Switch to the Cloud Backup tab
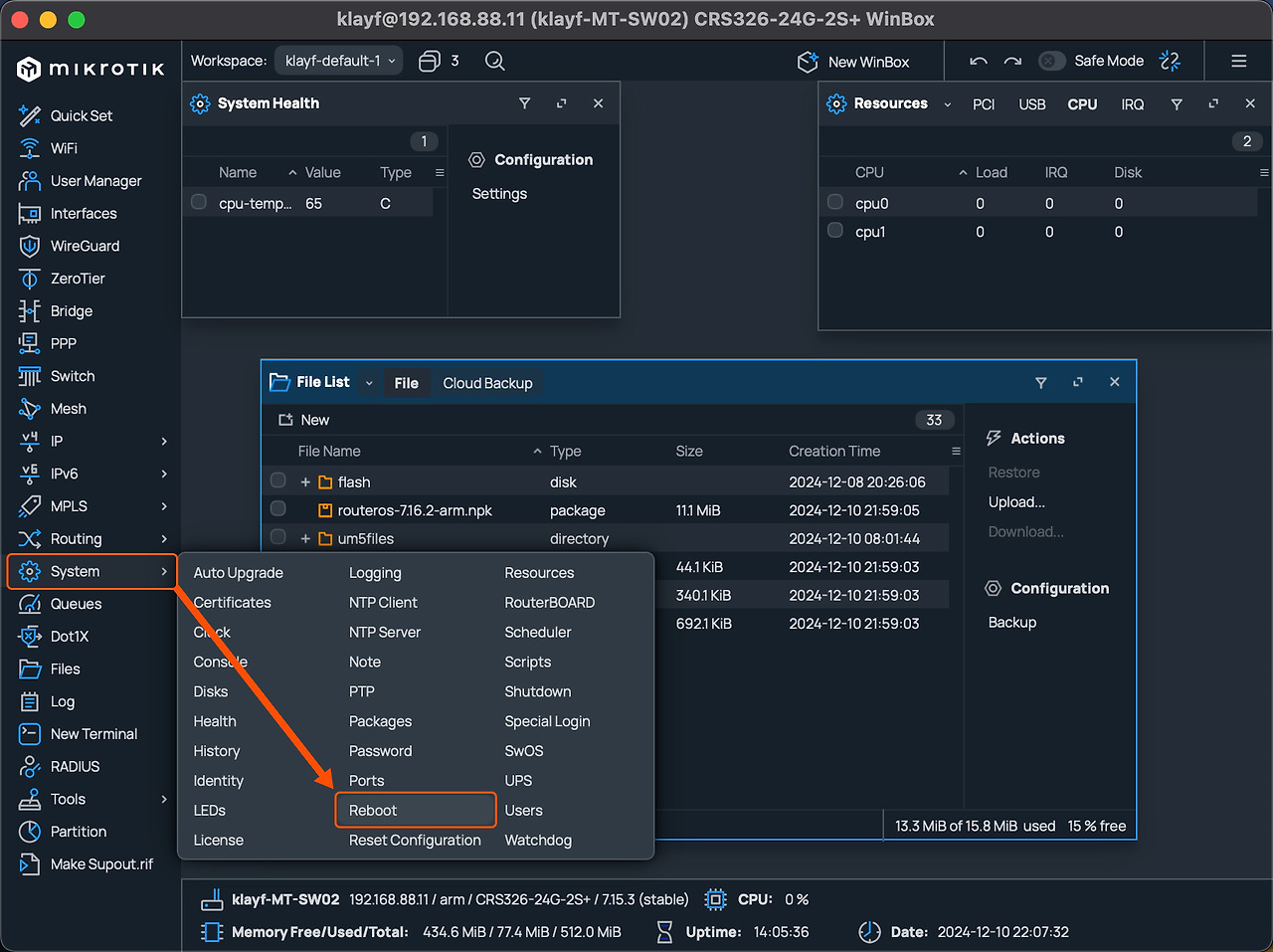The image size is (1273, 952). [487, 383]
